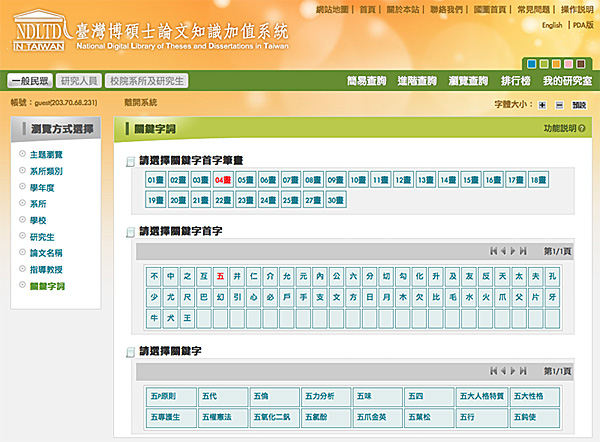Increase font size with the plus icon

coord(542,104)
